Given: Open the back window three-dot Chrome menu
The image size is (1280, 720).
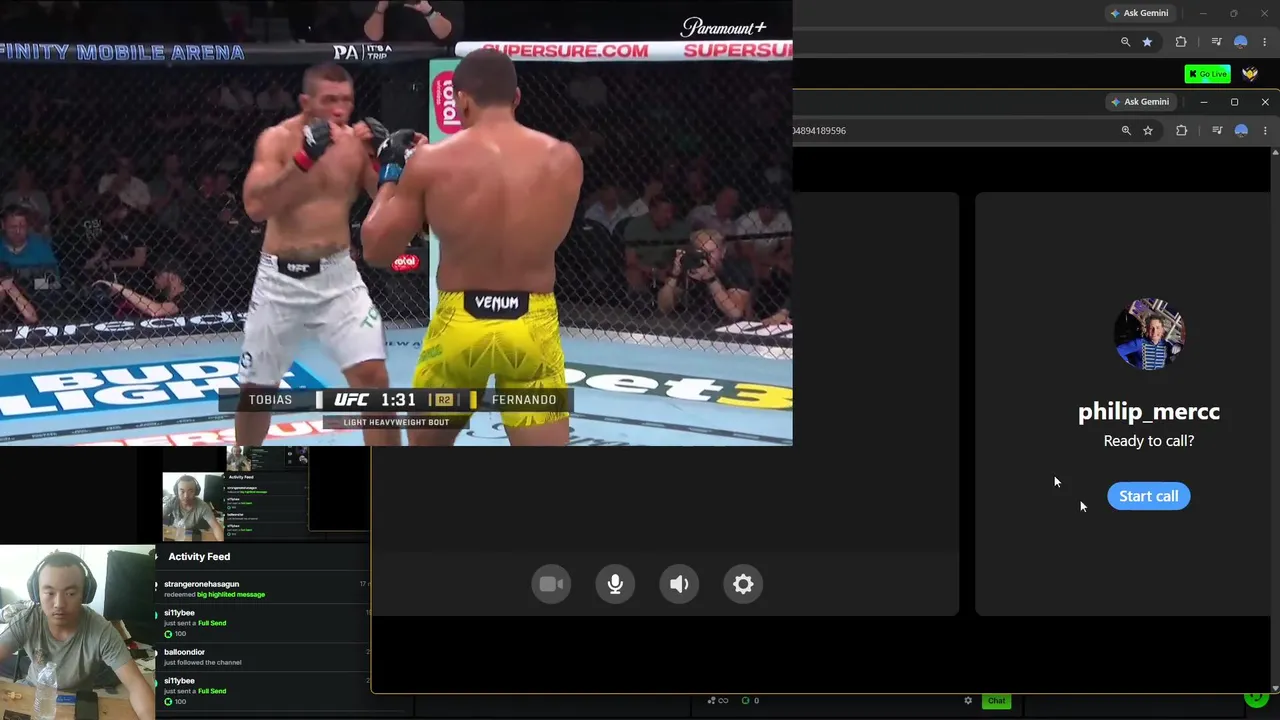Looking at the screenshot, I should pos(1265,42).
